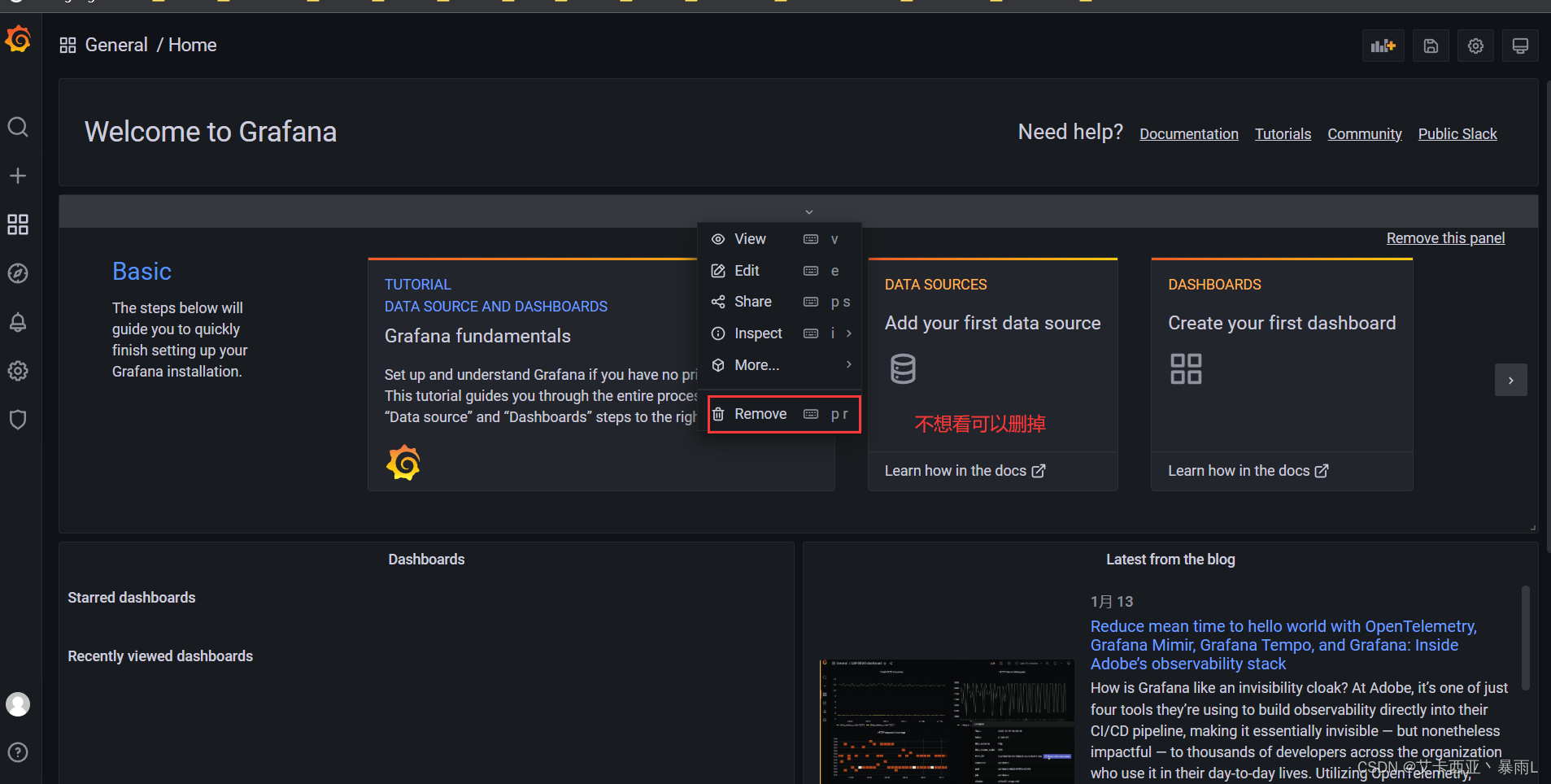Click the dashboards grid icon beside General

point(68,46)
